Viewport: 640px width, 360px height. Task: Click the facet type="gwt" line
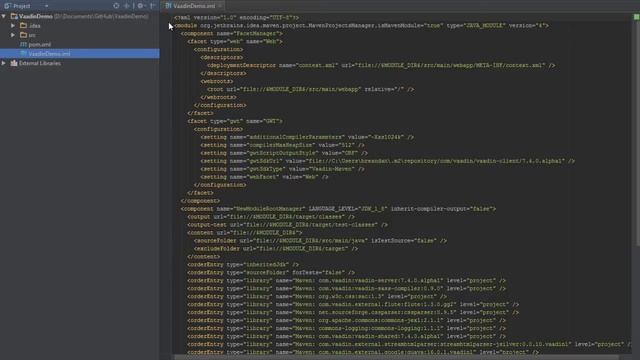[x=235, y=121]
